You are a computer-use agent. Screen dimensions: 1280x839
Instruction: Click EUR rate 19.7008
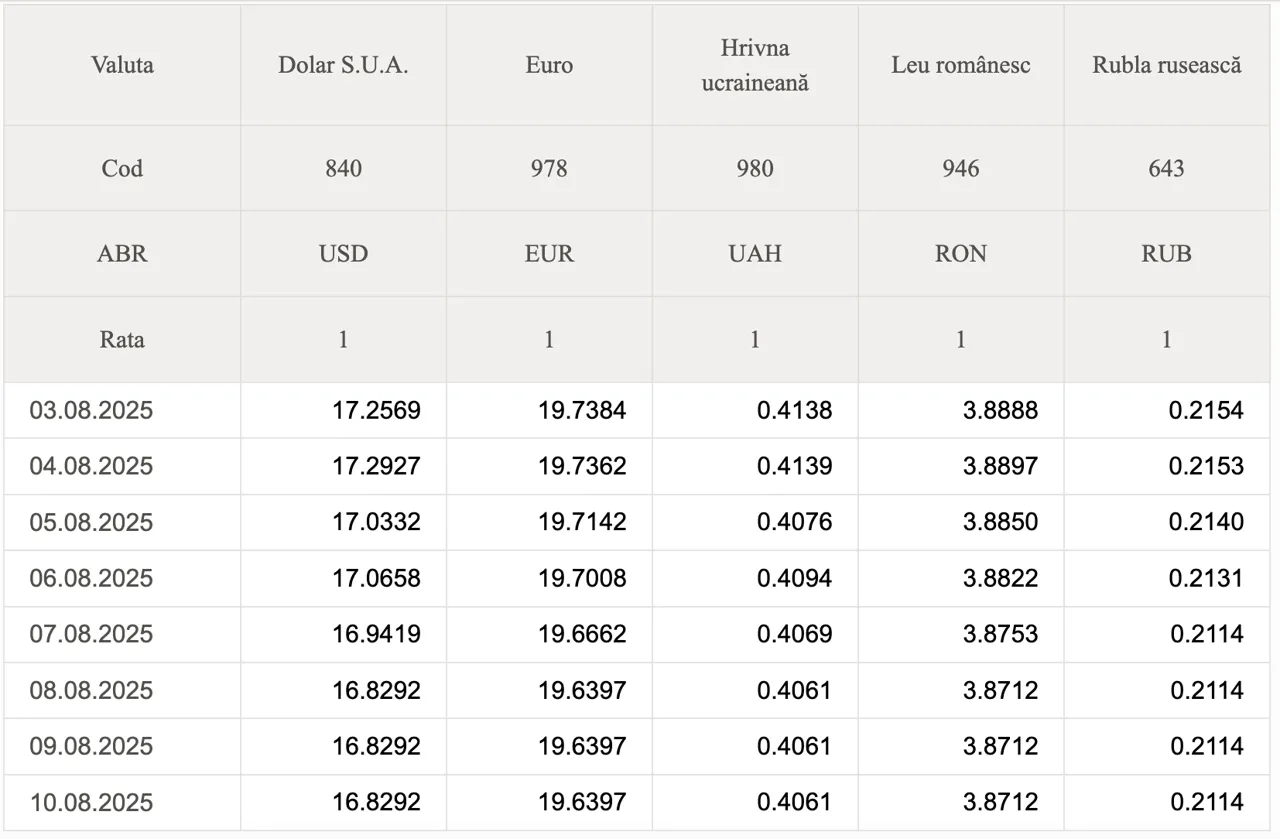582,578
